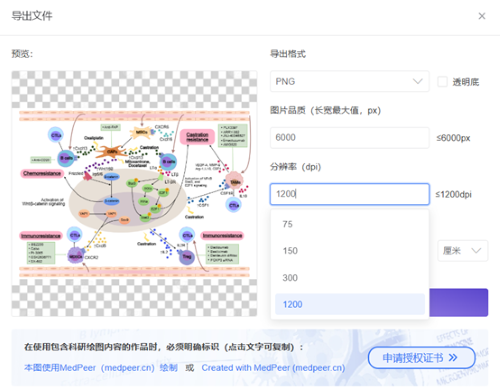500x391 pixels.
Task: Copy the Created with MedPeer (medpeer.cn) text
Action: click(x=273, y=368)
